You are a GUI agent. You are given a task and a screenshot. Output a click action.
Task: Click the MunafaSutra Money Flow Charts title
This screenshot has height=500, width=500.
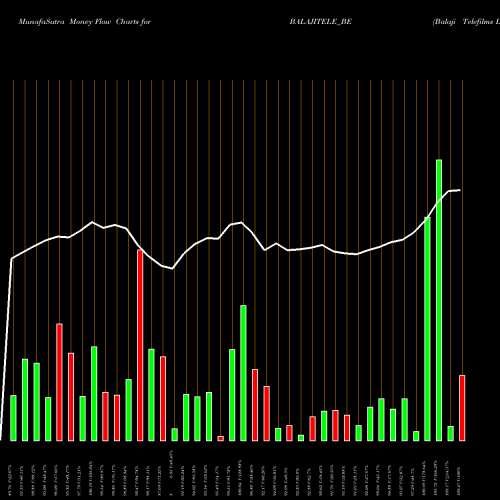tap(85, 22)
